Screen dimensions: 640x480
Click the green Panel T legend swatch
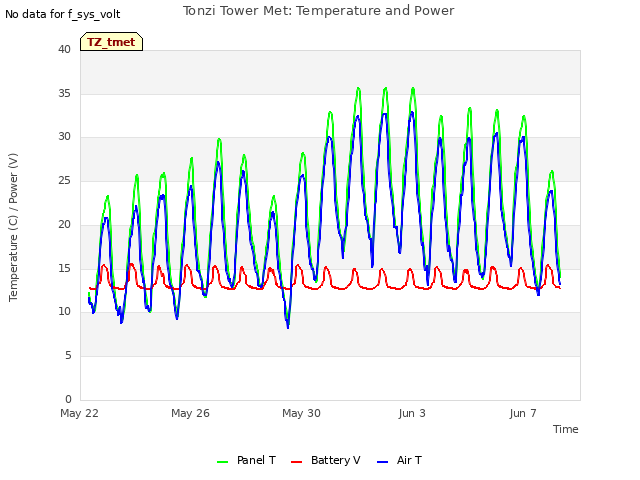222,462
